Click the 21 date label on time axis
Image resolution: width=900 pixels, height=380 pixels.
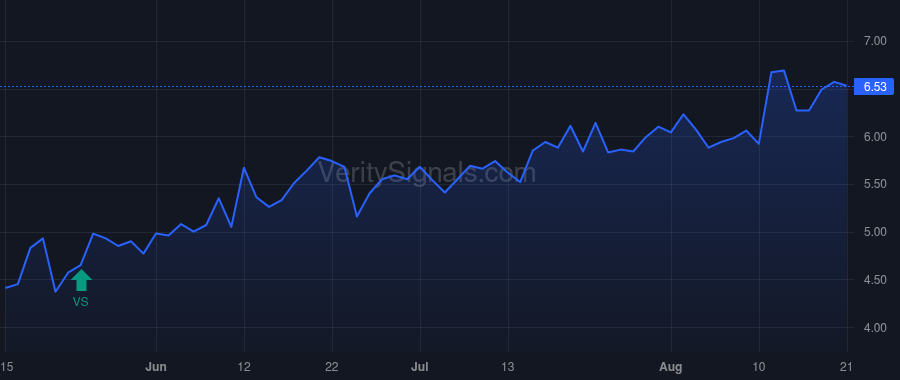[847, 366]
